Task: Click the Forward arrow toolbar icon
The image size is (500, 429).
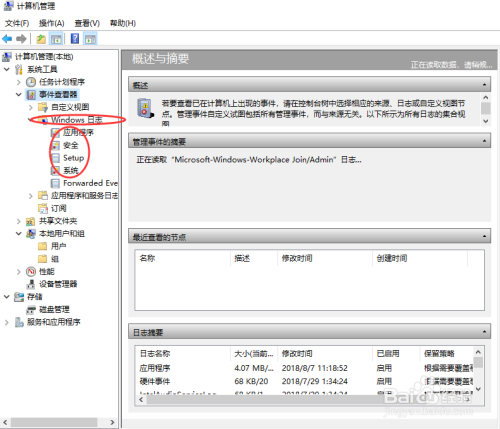Action: pos(21,39)
